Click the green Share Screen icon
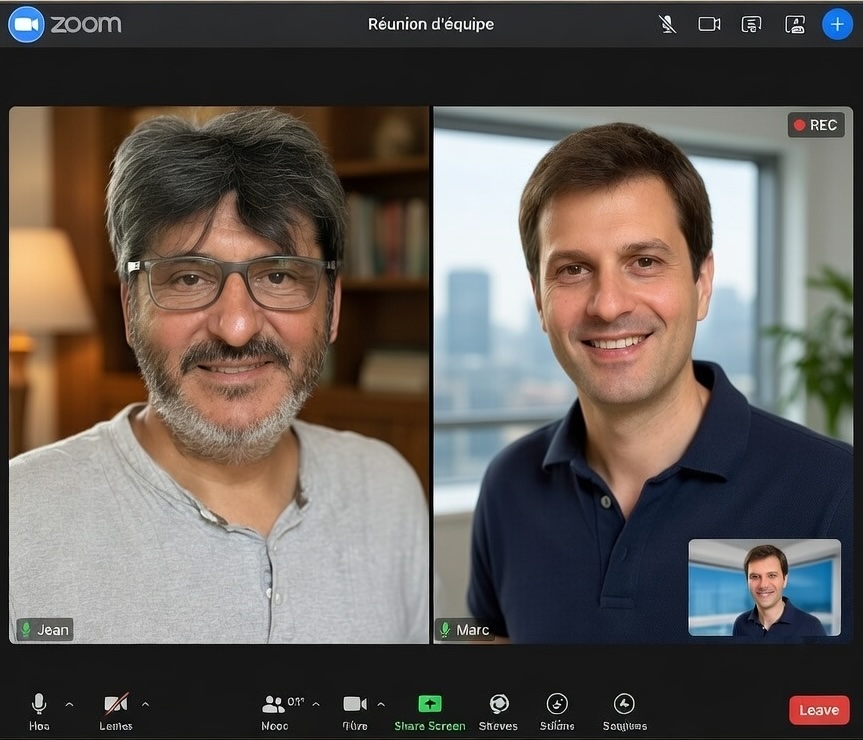Image resolution: width=863 pixels, height=740 pixels. [430, 704]
